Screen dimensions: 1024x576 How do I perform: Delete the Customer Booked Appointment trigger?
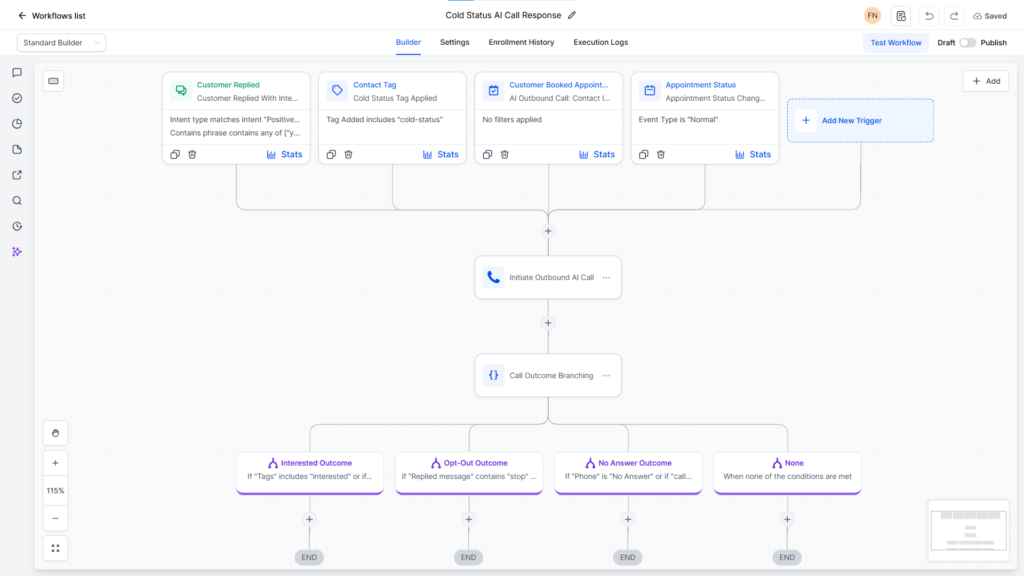(x=504, y=155)
